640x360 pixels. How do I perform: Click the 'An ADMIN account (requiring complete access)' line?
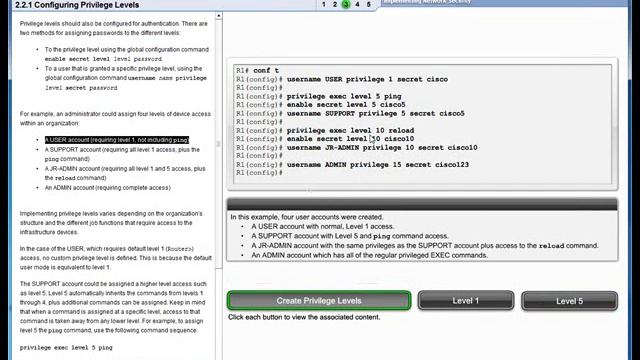(x=108, y=188)
